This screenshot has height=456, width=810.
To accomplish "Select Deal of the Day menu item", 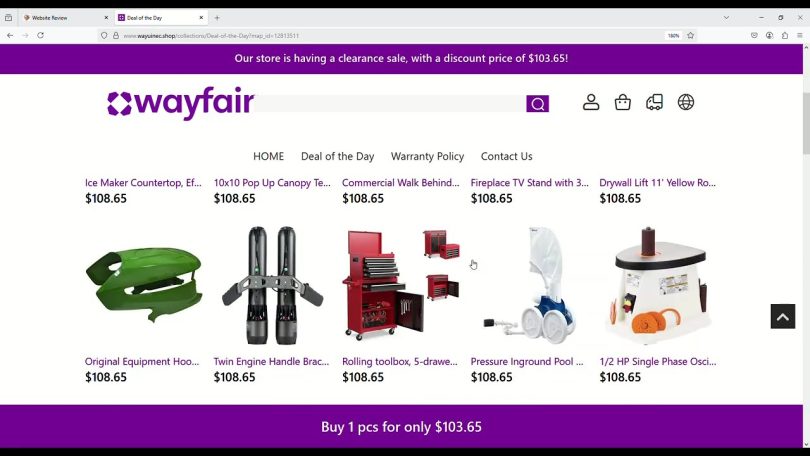I will click(x=337, y=156).
